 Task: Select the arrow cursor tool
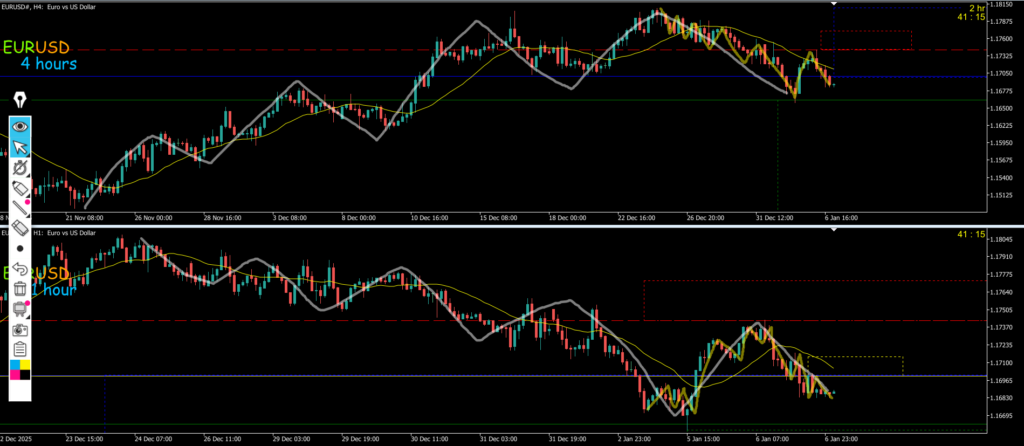click(x=20, y=149)
